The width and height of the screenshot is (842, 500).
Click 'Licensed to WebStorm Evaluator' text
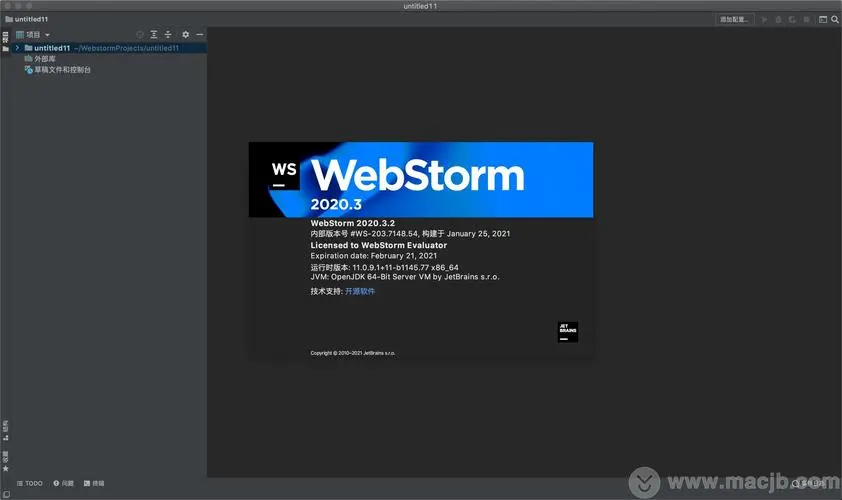pos(379,245)
